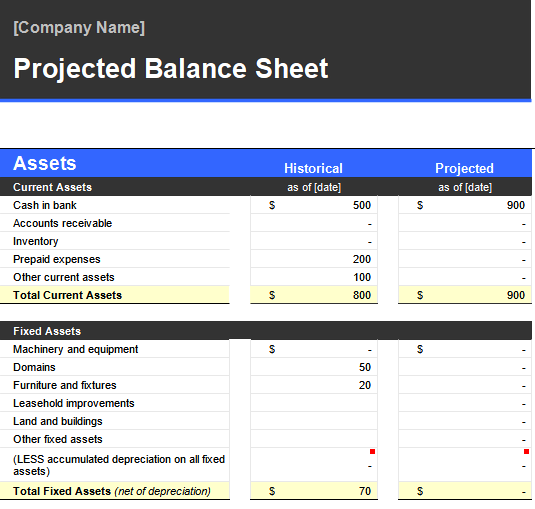Click the Projected Furniture and fixtures cell

[465, 385]
